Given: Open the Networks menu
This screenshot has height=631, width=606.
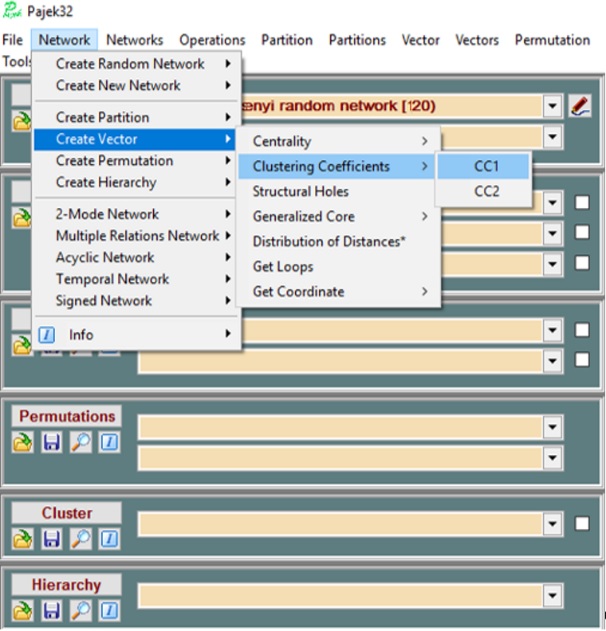Looking at the screenshot, I should tap(134, 40).
